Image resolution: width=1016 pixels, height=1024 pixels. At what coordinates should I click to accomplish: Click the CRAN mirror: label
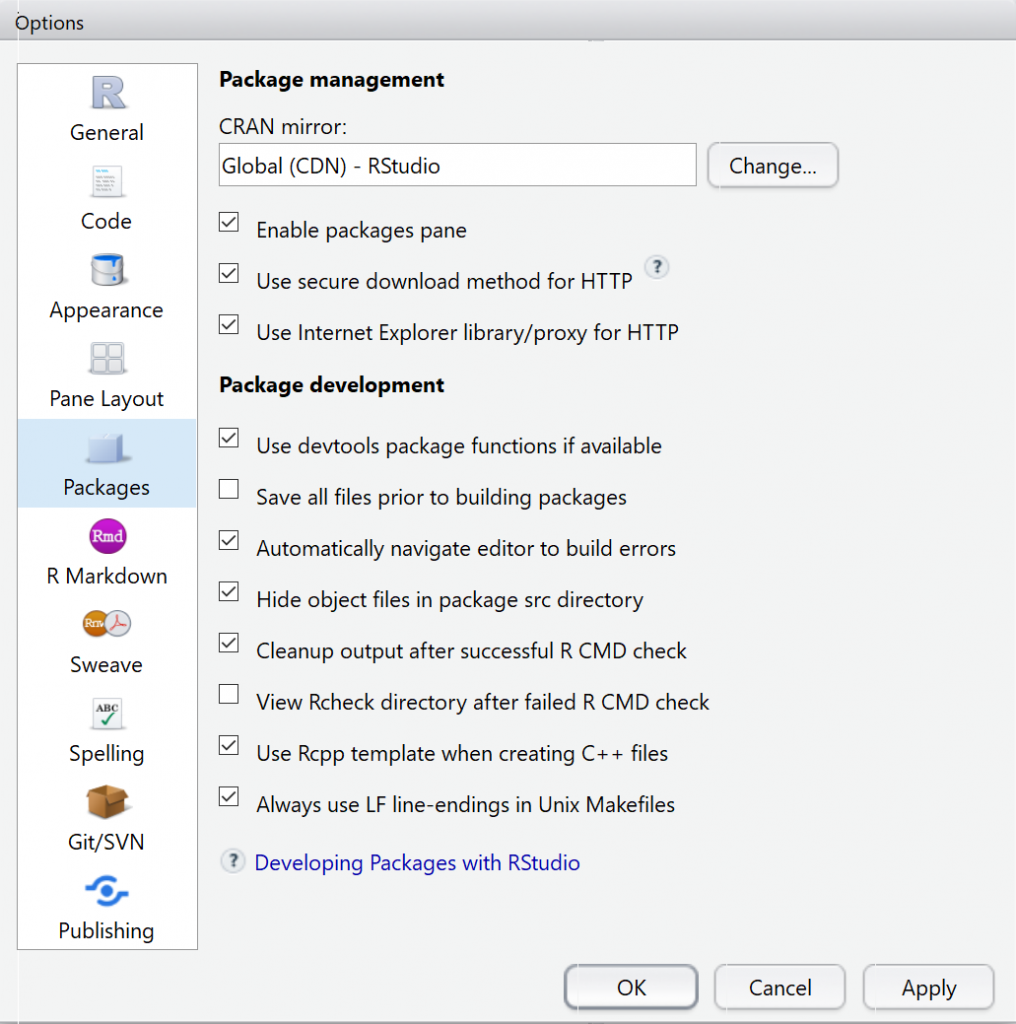coord(283,127)
